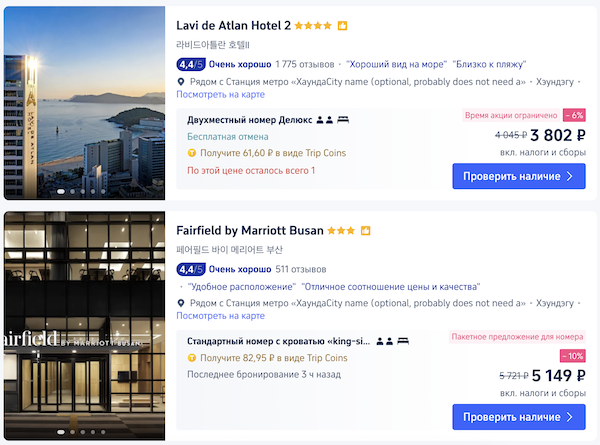Click the 4,4/5 rating badge for Fairfield by Marriott

pos(191,269)
